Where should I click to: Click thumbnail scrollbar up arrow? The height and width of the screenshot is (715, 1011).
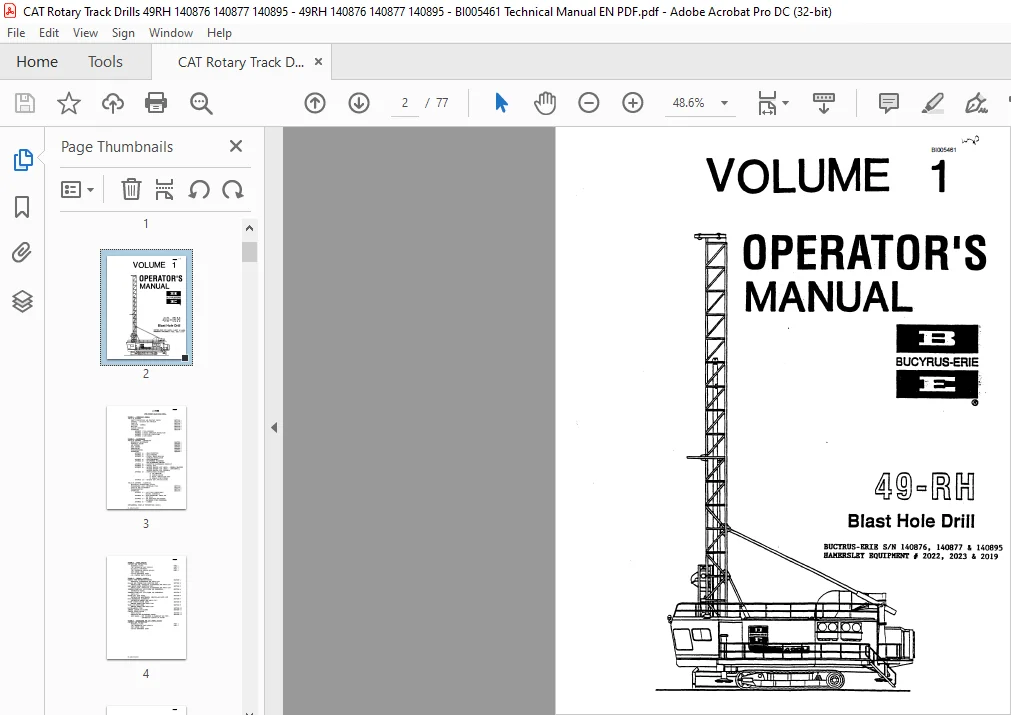(x=250, y=228)
